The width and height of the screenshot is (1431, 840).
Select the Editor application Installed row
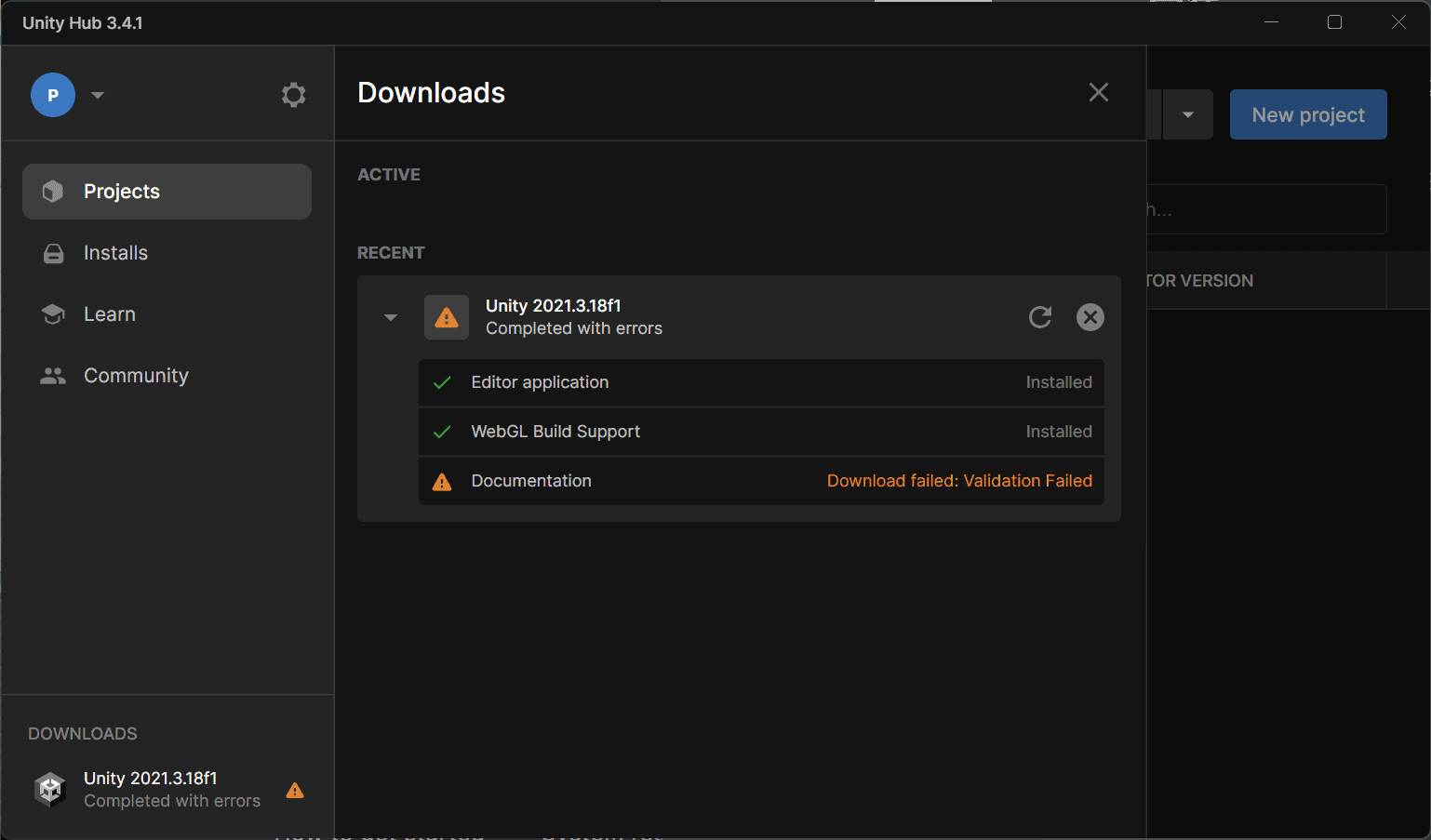[x=760, y=382]
